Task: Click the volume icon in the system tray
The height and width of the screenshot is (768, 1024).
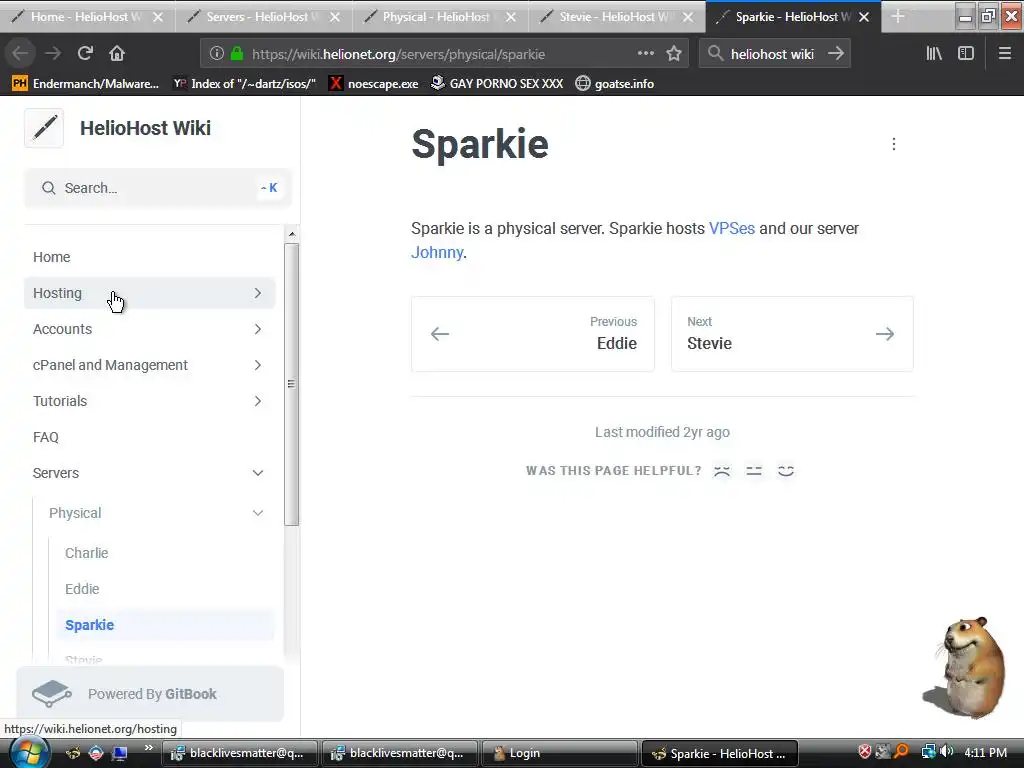Action: 947,752
